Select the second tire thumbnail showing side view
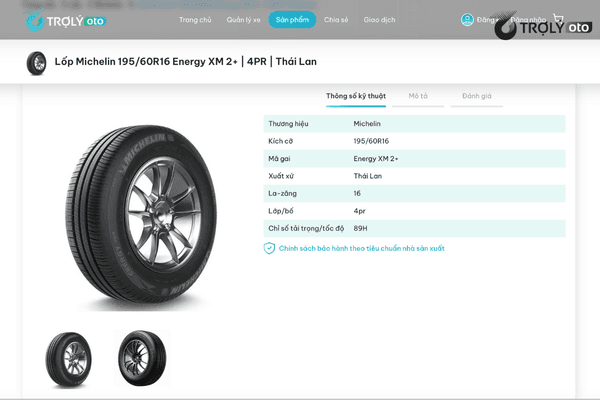 tap(142, 358)
